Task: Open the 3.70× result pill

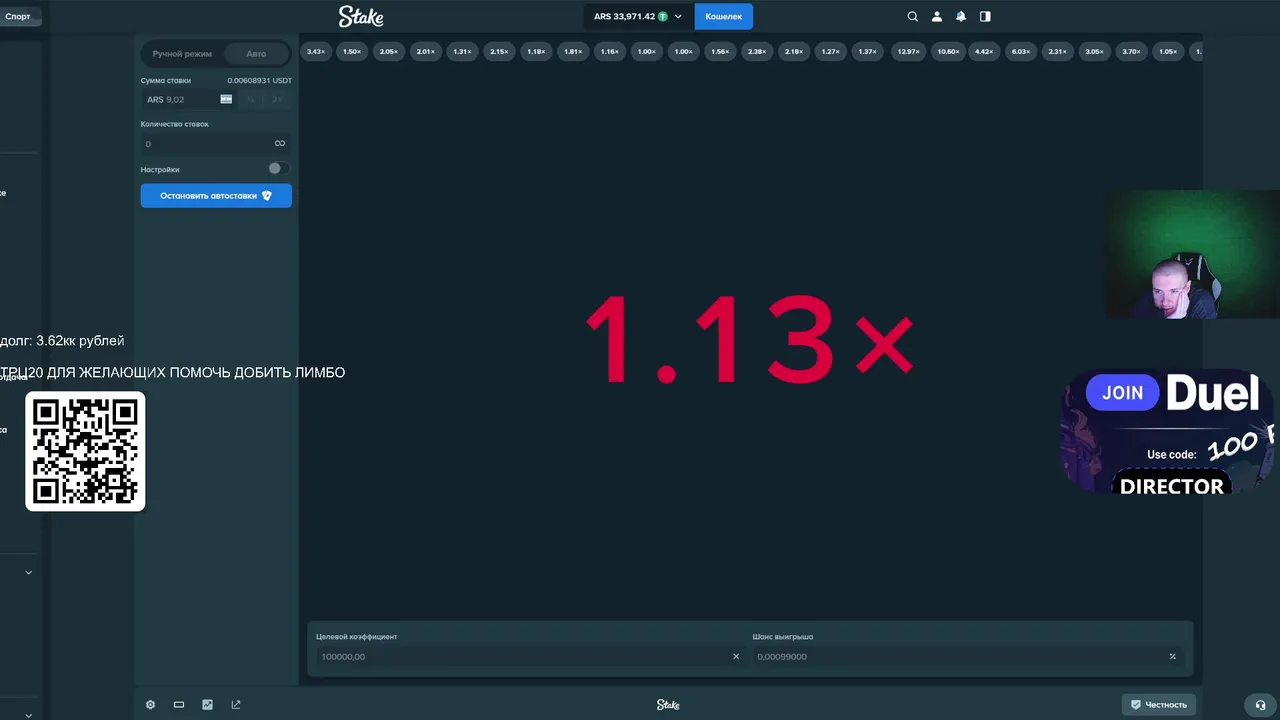Action: pyautogui.click(x=1131, y=51)
